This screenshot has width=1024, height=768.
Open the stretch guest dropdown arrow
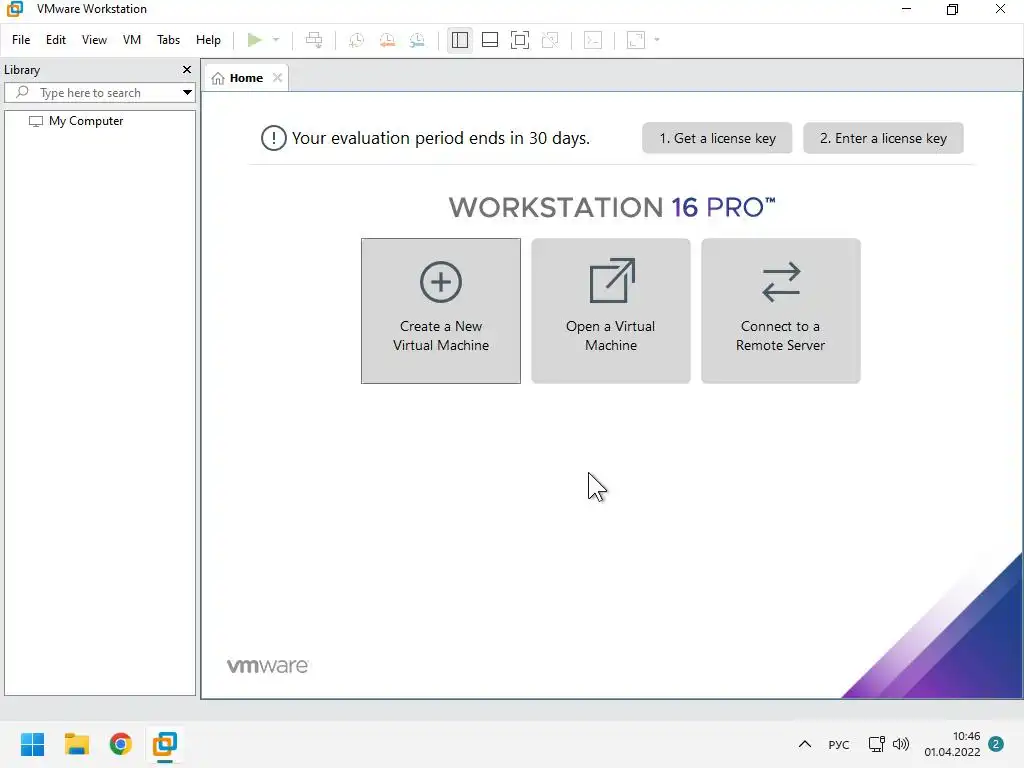(x=657, y=40)
